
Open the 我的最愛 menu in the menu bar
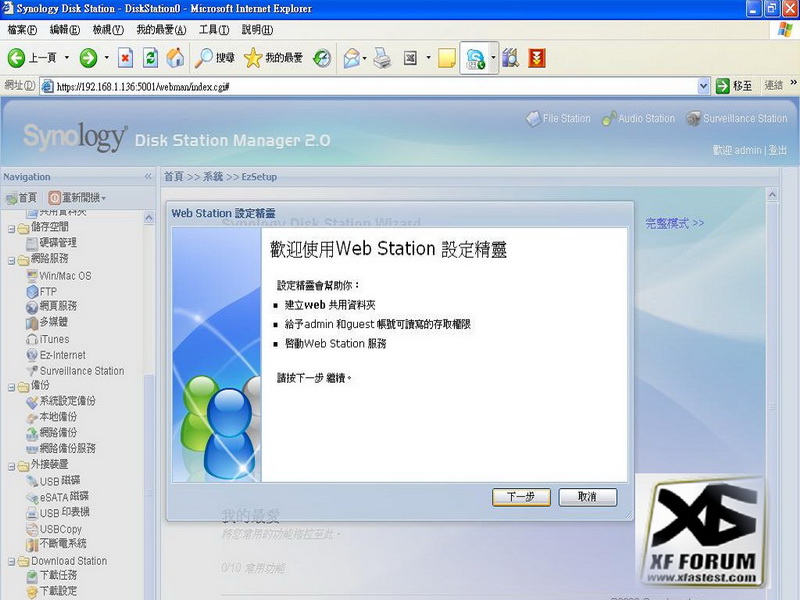(x=161, y=30)
